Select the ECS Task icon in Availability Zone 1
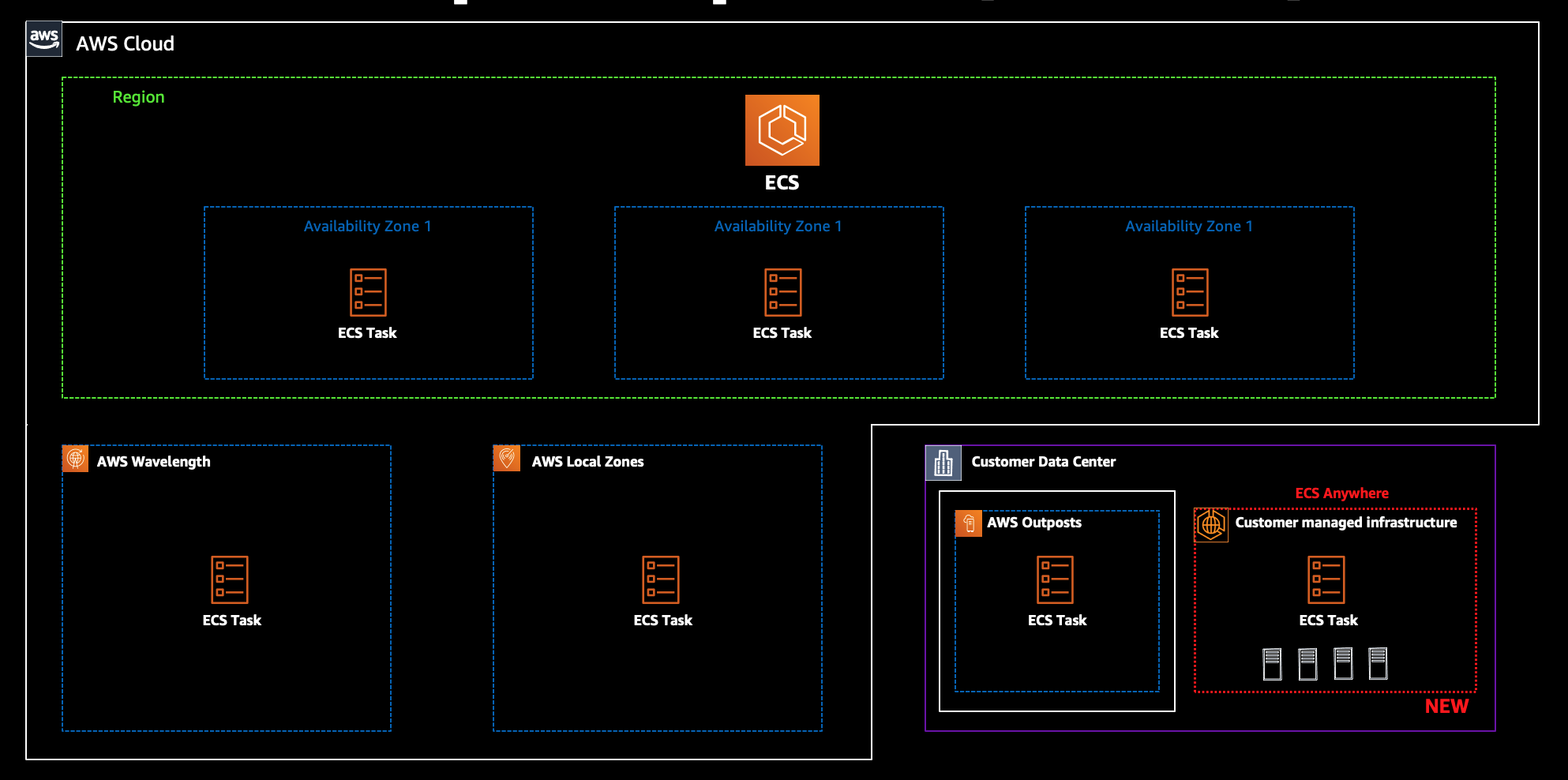The height and width of the screenshot is (780, 1568). (368, 292)
